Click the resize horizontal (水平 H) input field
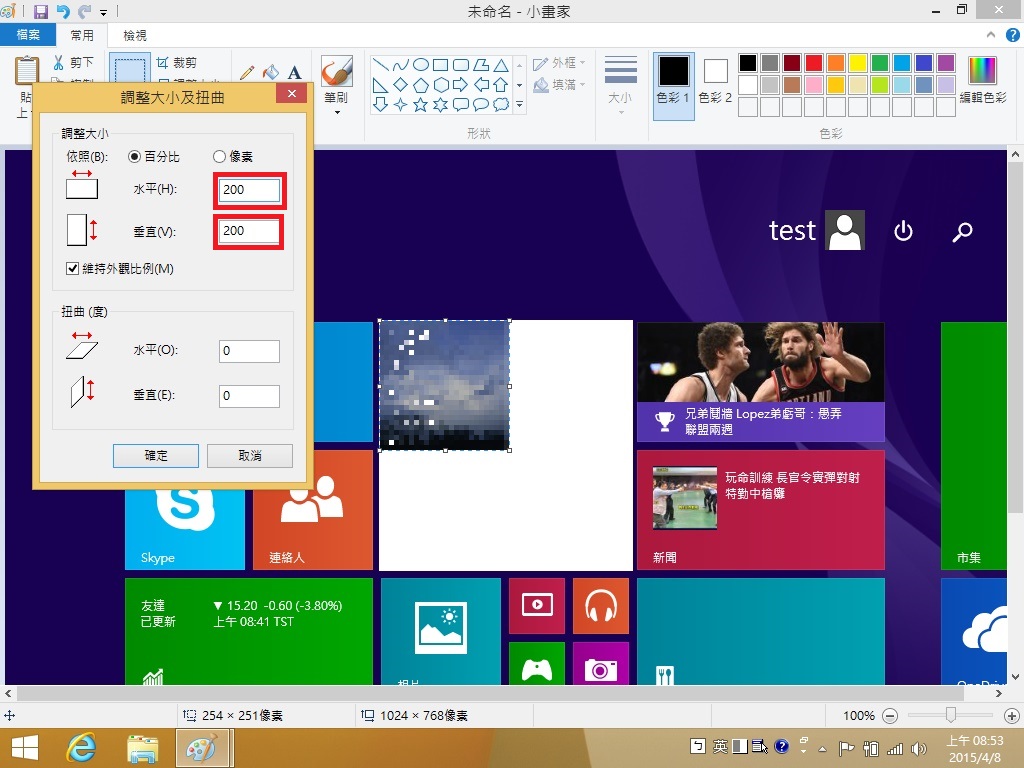 coord(249,190)
